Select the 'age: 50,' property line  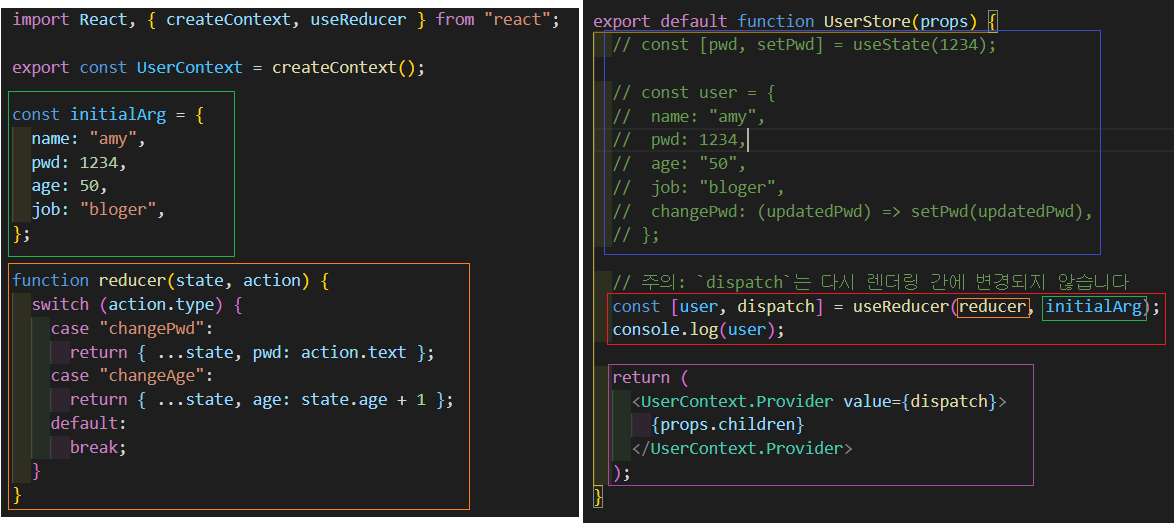pos(70,187)
